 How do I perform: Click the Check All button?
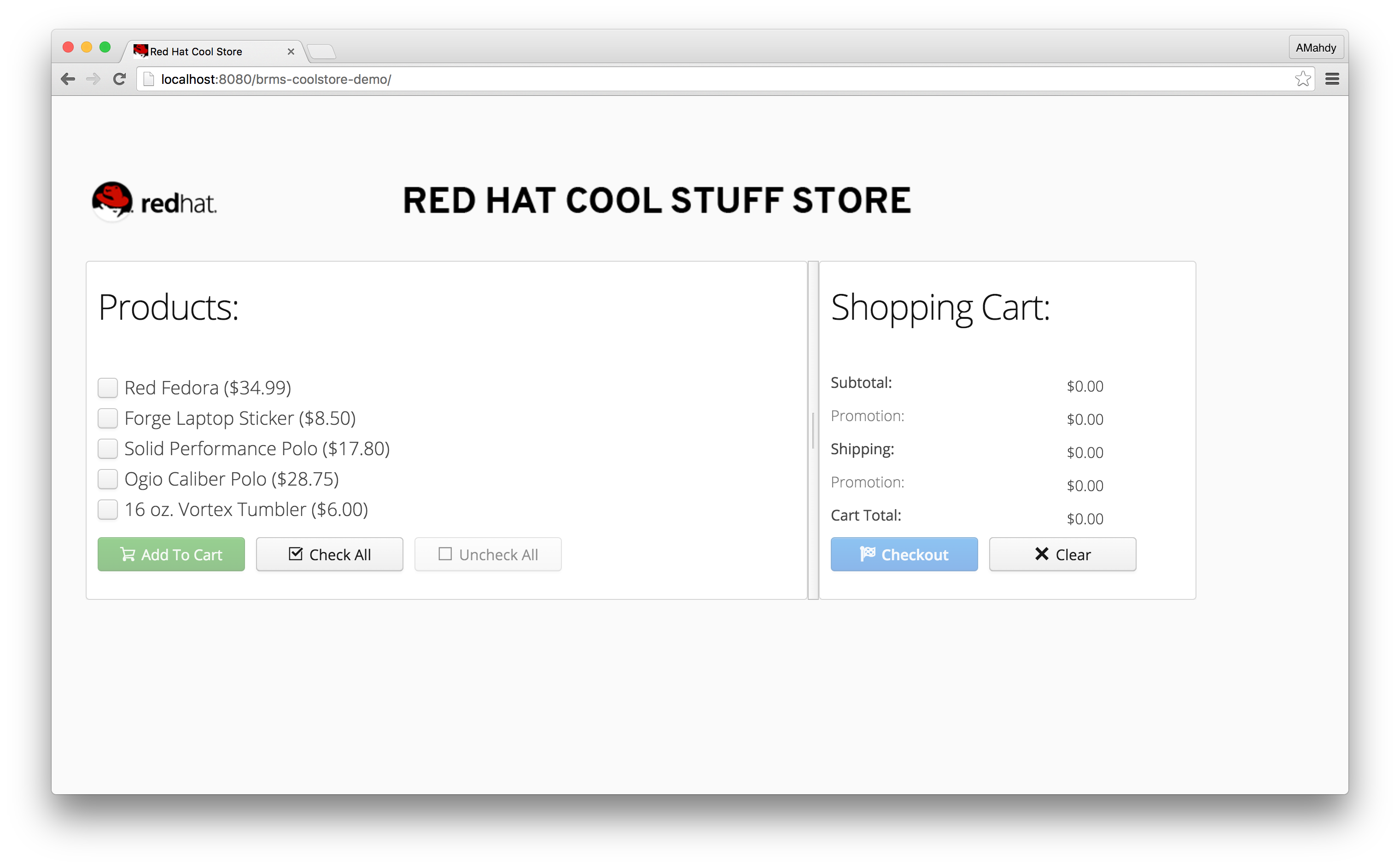(x=329, y=555)
